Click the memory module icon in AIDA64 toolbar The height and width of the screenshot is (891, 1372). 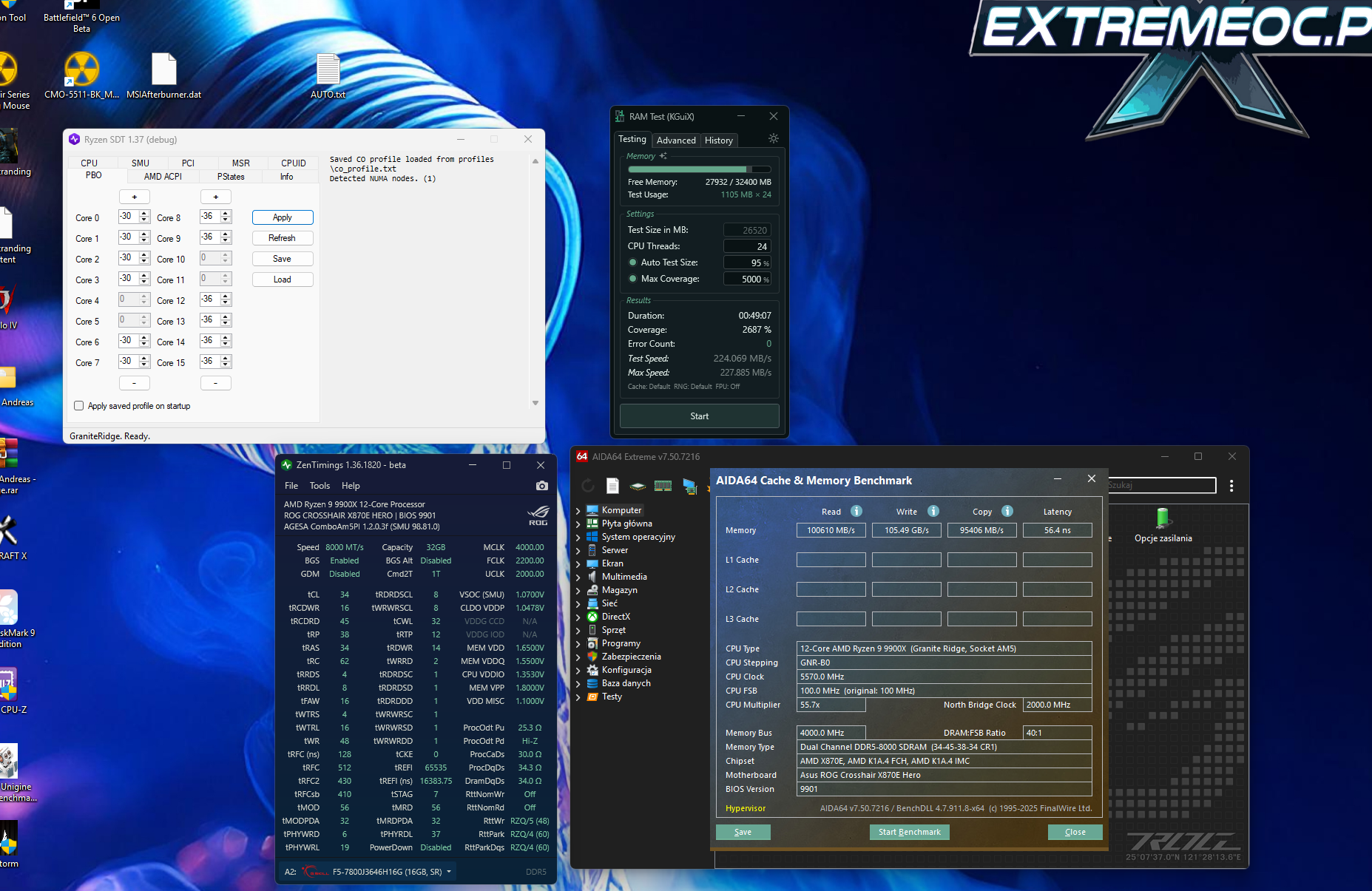tap(663, 486)
